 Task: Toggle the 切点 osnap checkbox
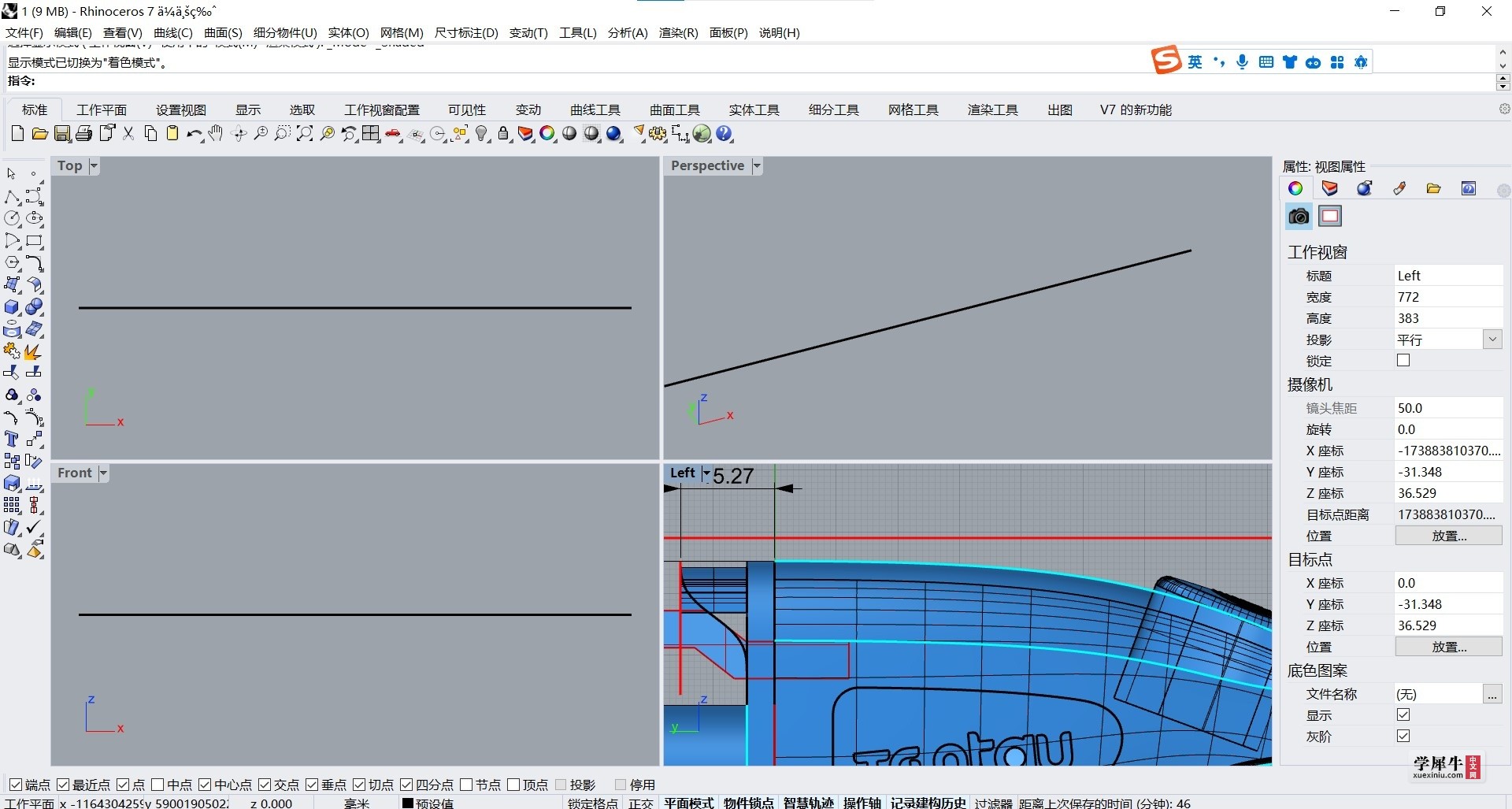[x=359, y=785]
